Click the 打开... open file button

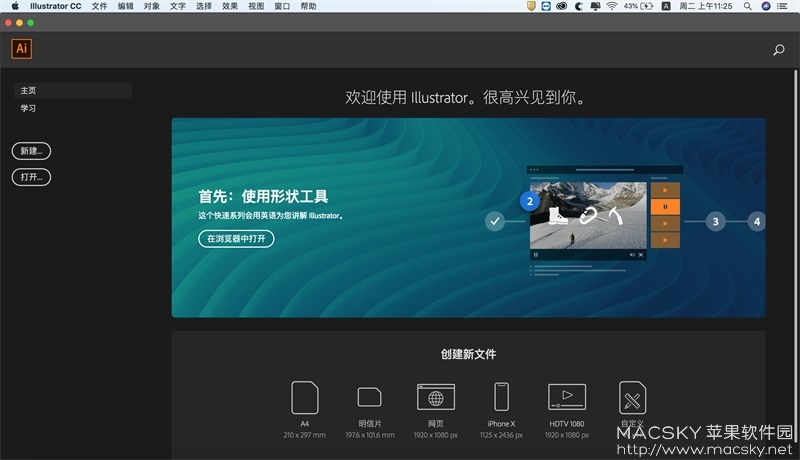[31, 177]
